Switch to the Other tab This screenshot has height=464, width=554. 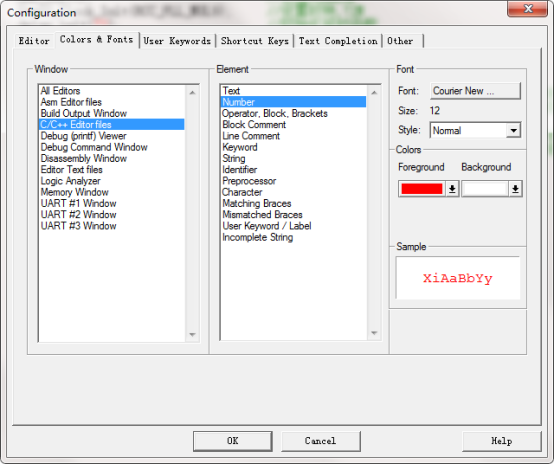coord(402,41)
